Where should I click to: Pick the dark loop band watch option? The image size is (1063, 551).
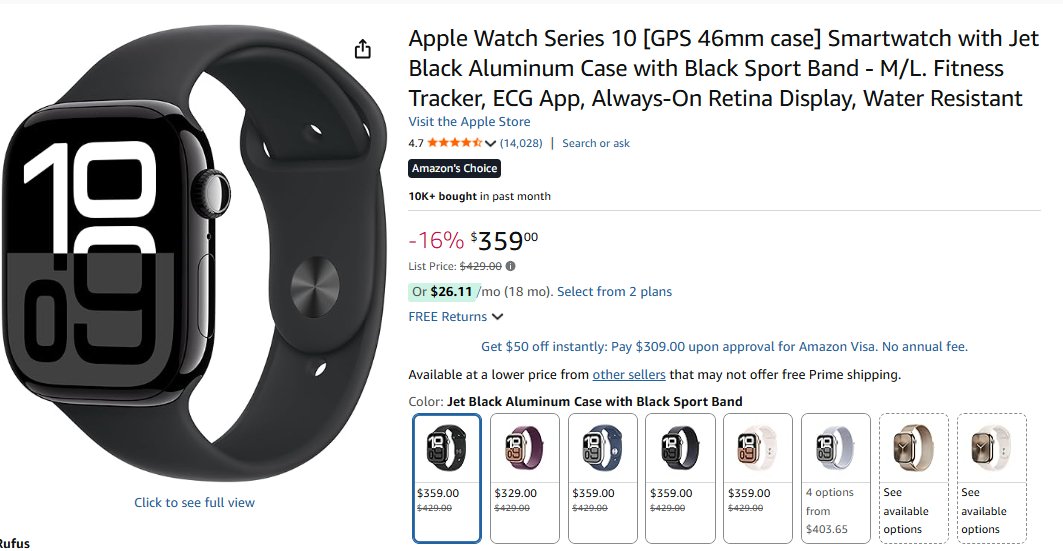point(680,477)
